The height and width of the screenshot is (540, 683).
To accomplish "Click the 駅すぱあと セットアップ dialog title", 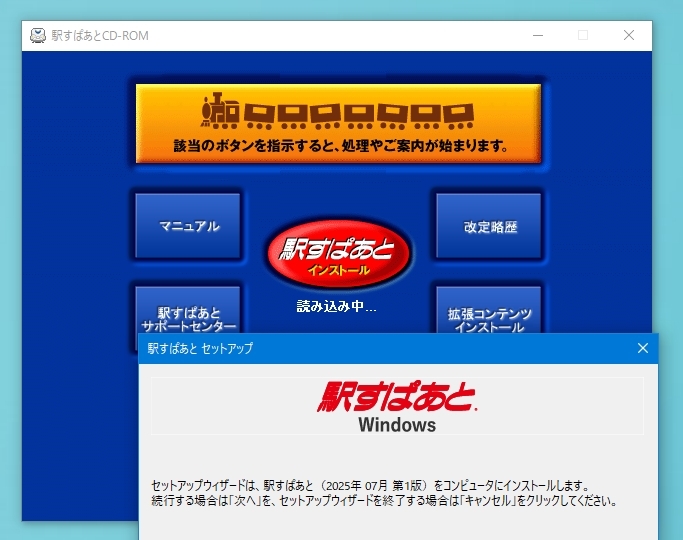I will 200,348.
